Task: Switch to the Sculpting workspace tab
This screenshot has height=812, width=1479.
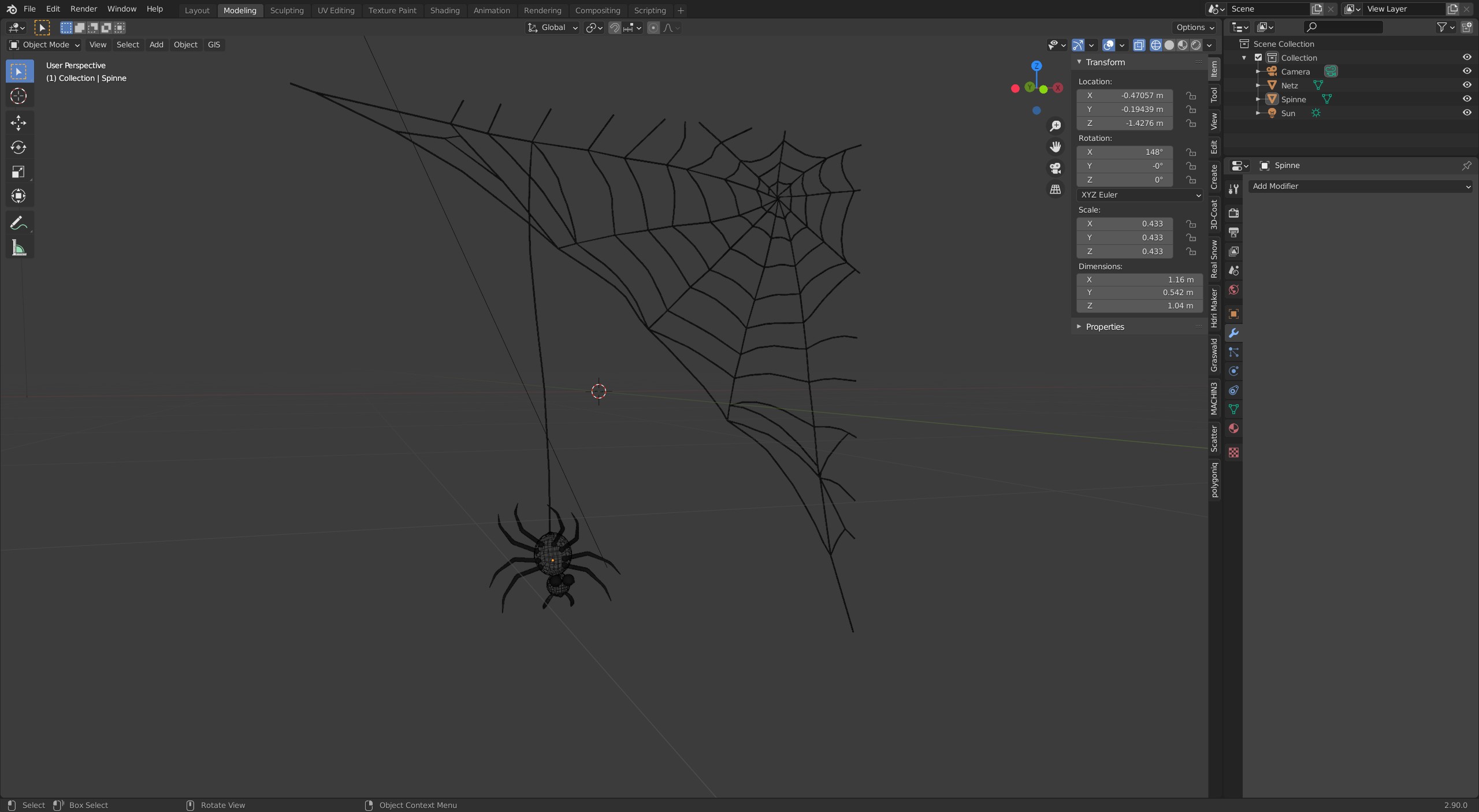Action: click(x=287, y=10)
